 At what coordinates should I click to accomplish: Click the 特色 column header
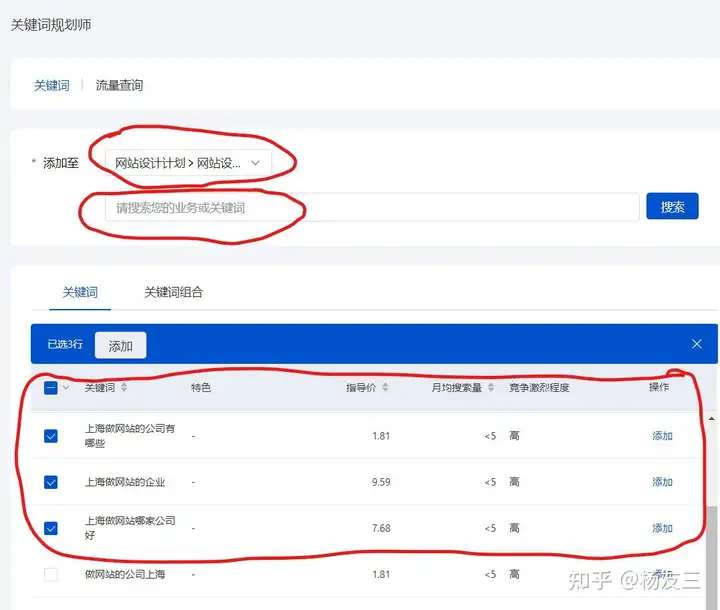pyautogui.click(x=201, y=388)
